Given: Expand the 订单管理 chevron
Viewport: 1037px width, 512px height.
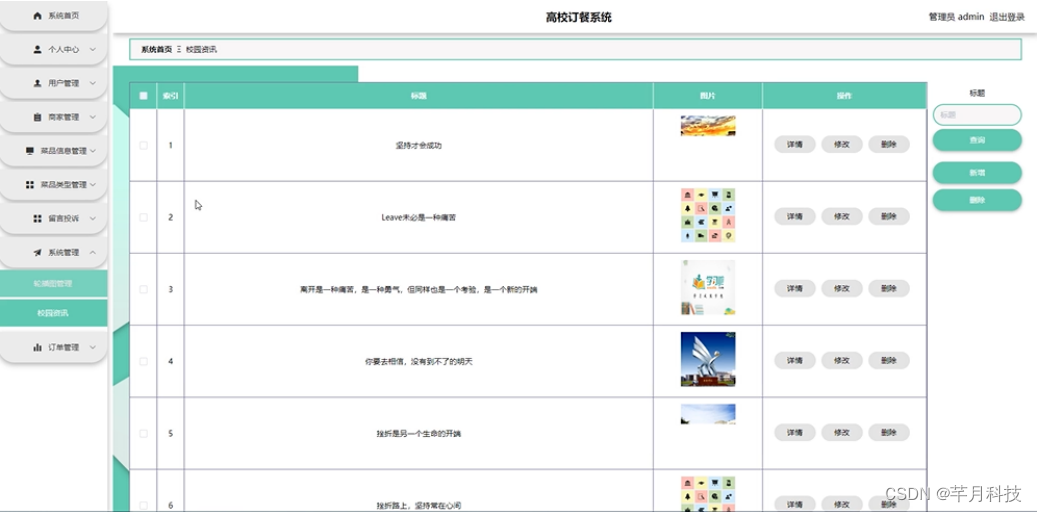Looking at the screenshot, I should point(93,347).
